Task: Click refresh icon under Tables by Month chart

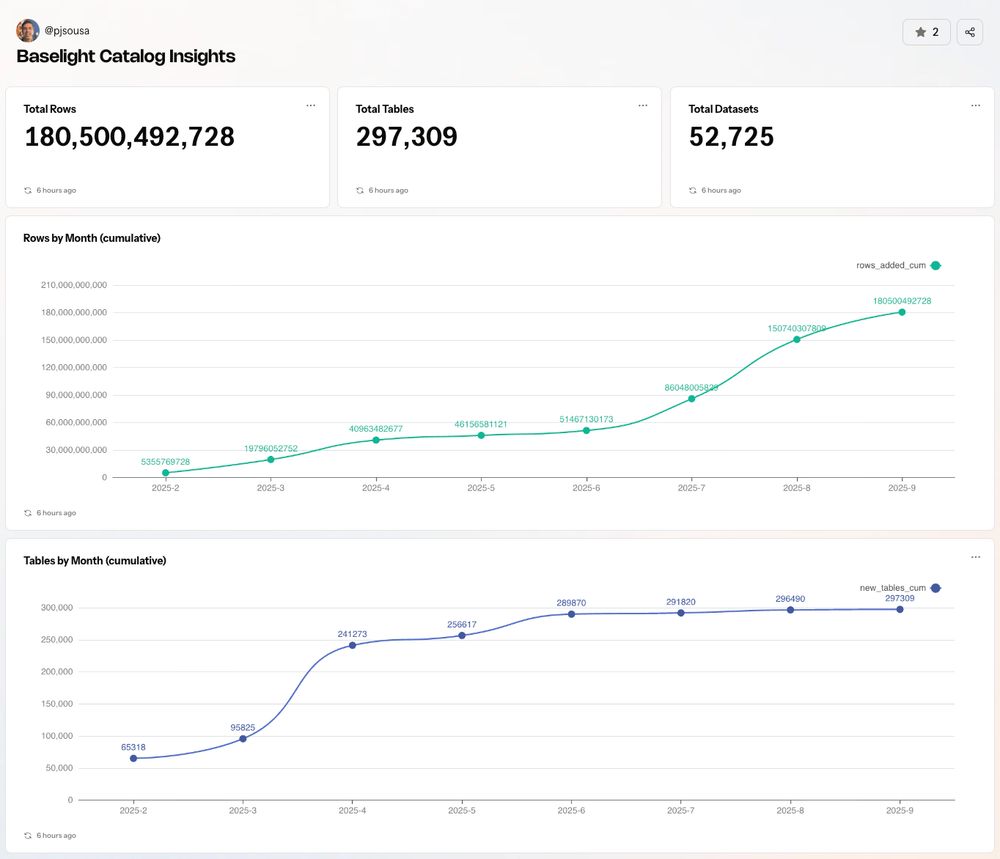Action: 28,836
